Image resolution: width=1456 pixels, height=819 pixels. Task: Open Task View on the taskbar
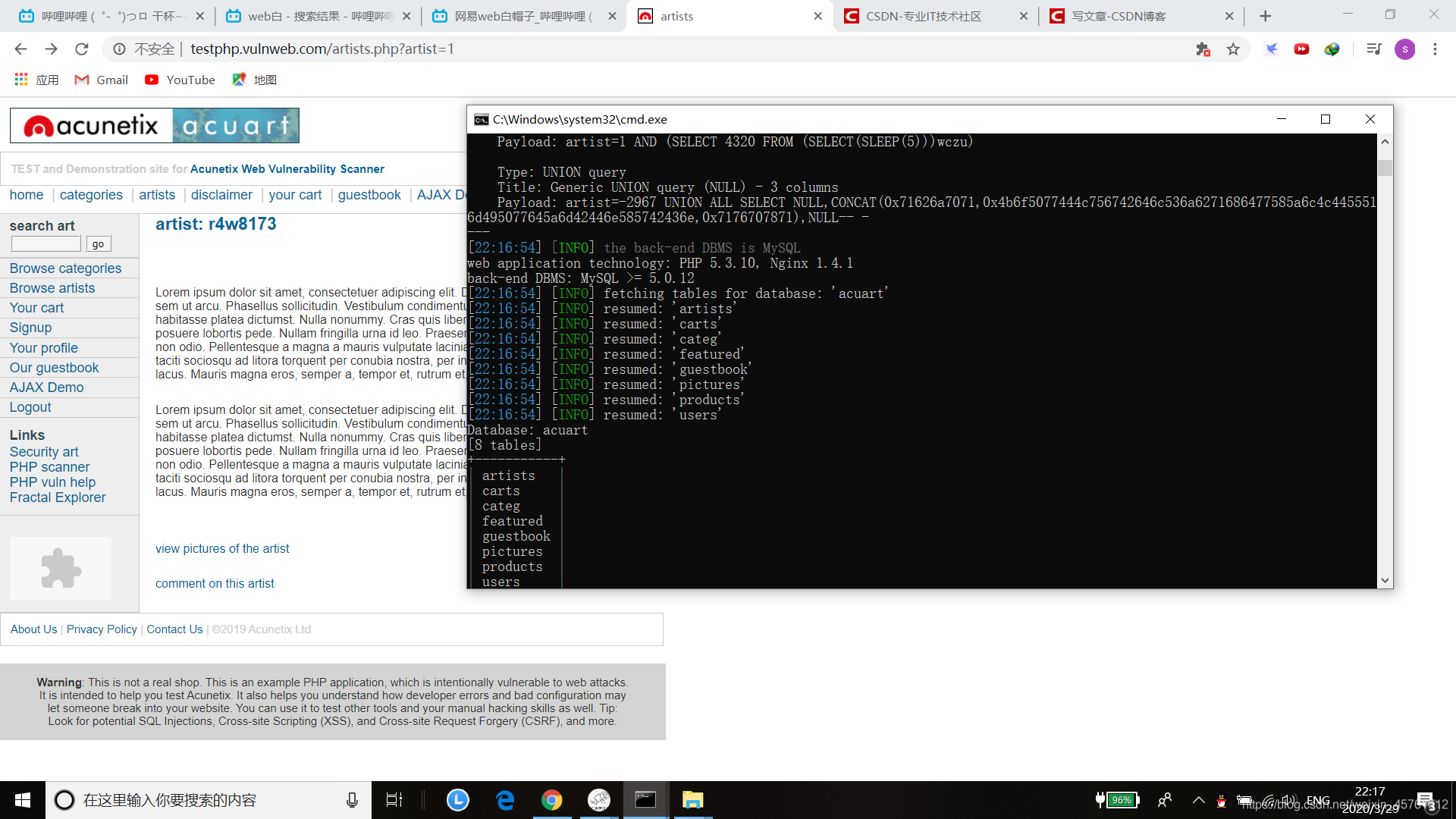(x=394, y=800)
